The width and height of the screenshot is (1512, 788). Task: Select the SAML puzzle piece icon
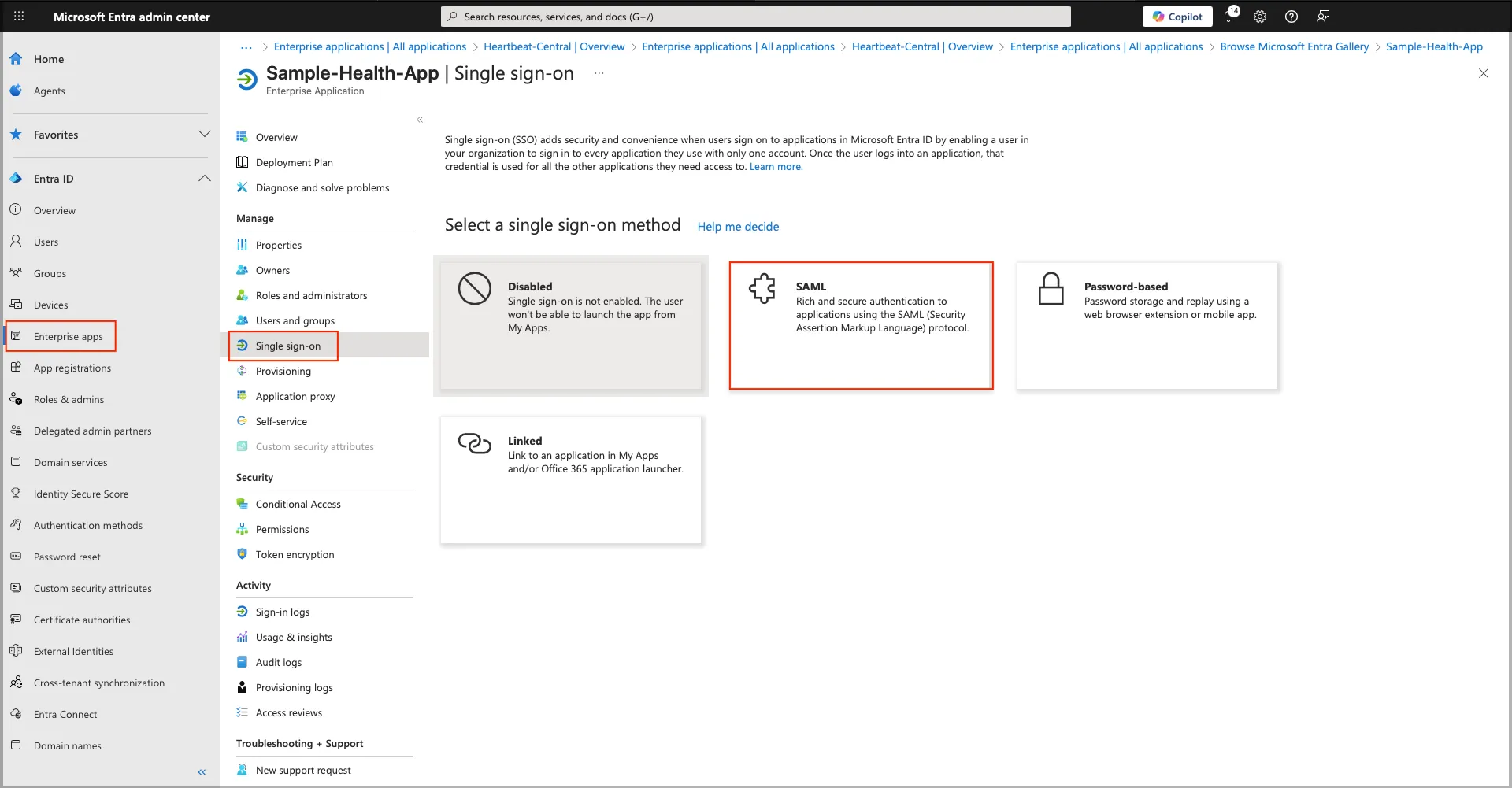point(762,289)
